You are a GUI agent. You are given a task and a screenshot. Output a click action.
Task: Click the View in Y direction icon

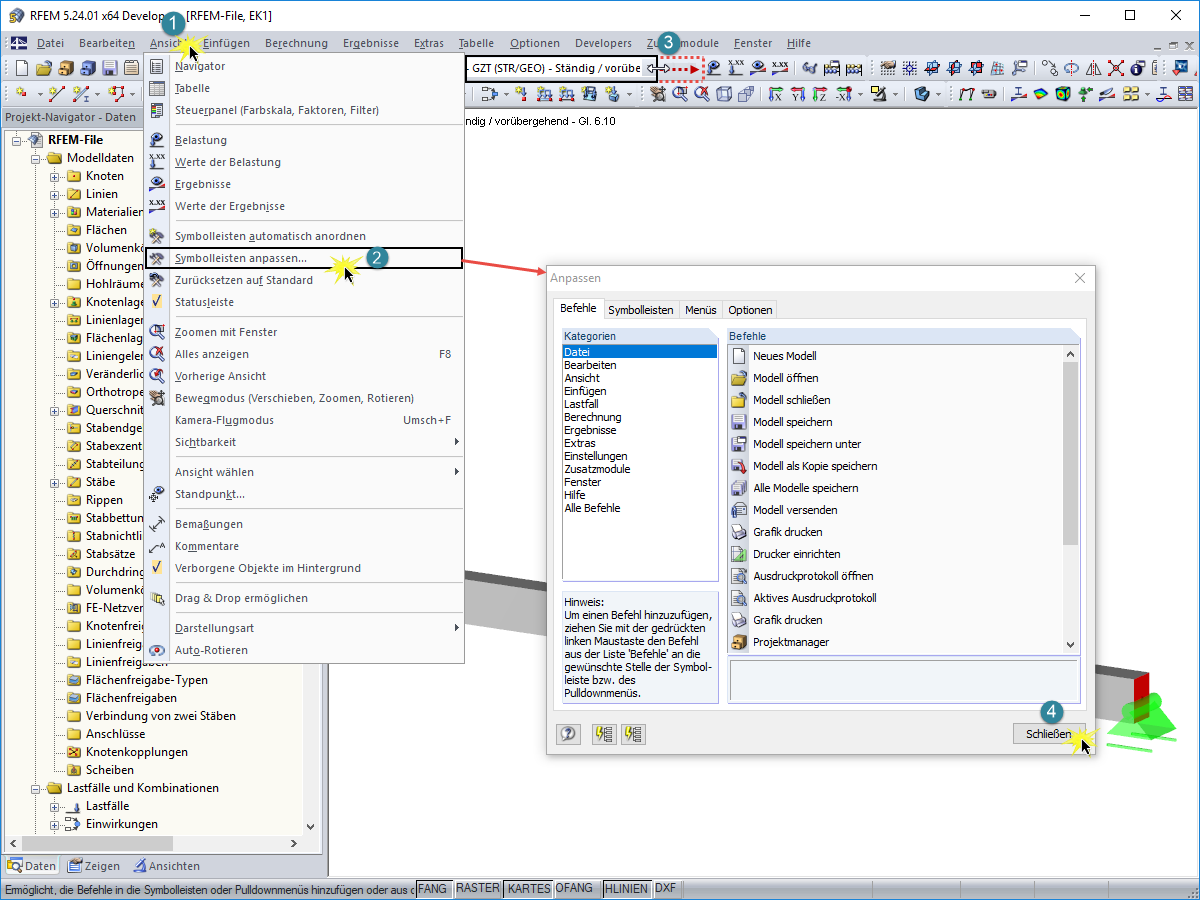click(x=798, y=93)
